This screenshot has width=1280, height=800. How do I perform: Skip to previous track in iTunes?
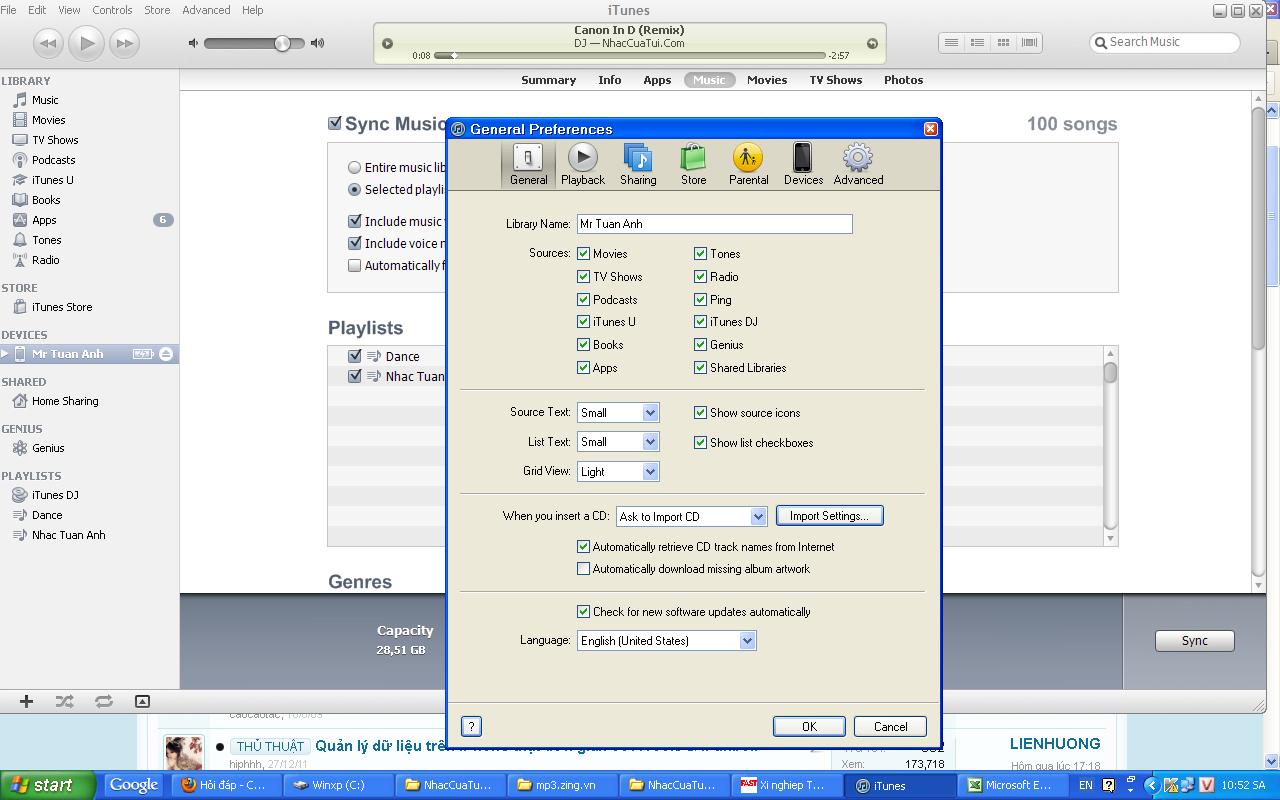48,43
